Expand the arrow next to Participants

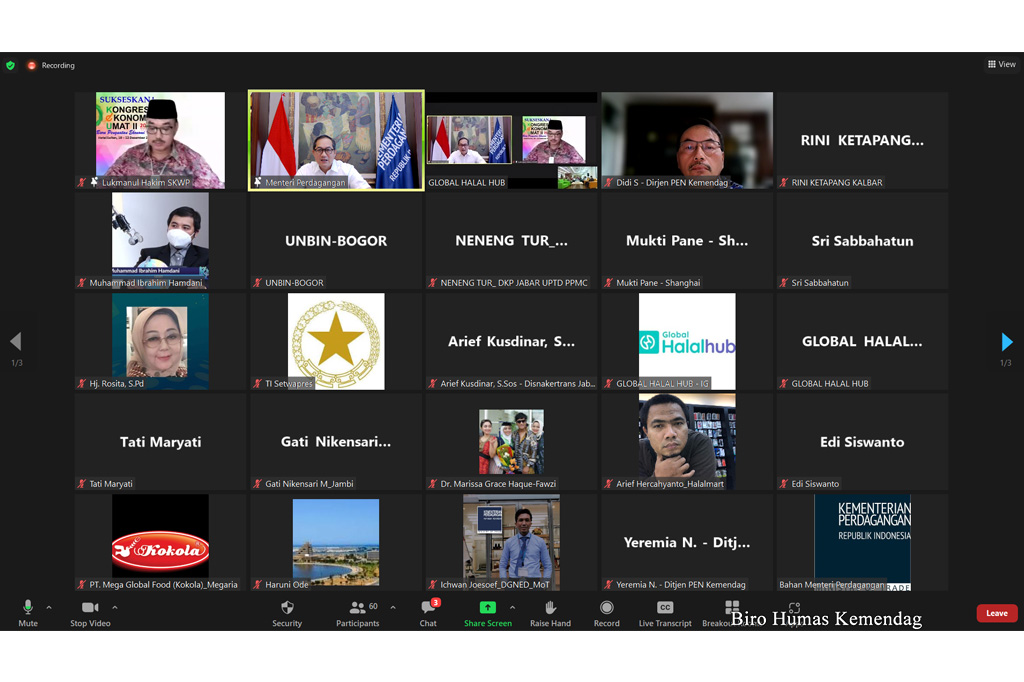click(x=392, y=607)
